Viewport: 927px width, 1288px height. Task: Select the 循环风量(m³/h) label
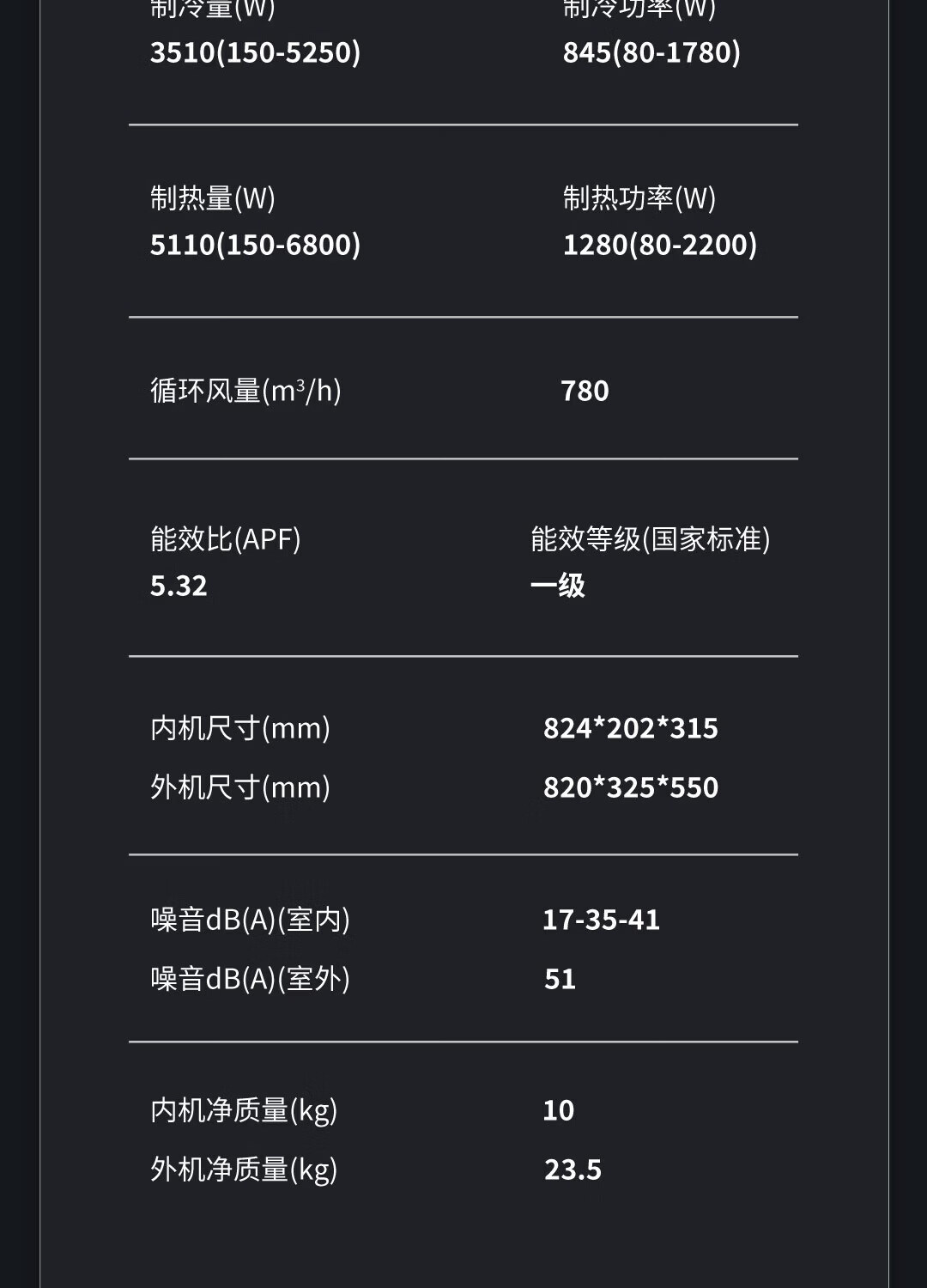tap(245, 391)
